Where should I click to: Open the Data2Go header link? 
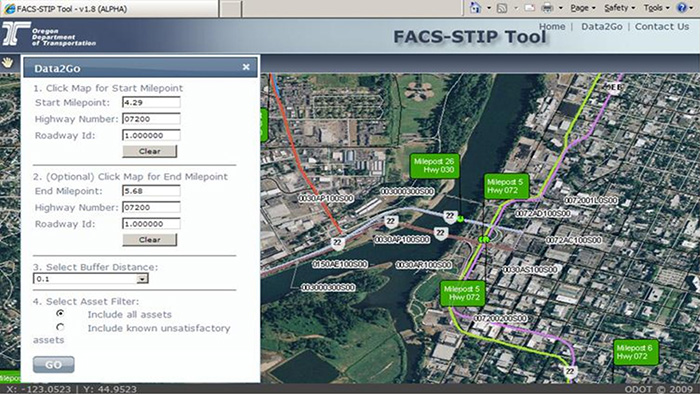601,27
